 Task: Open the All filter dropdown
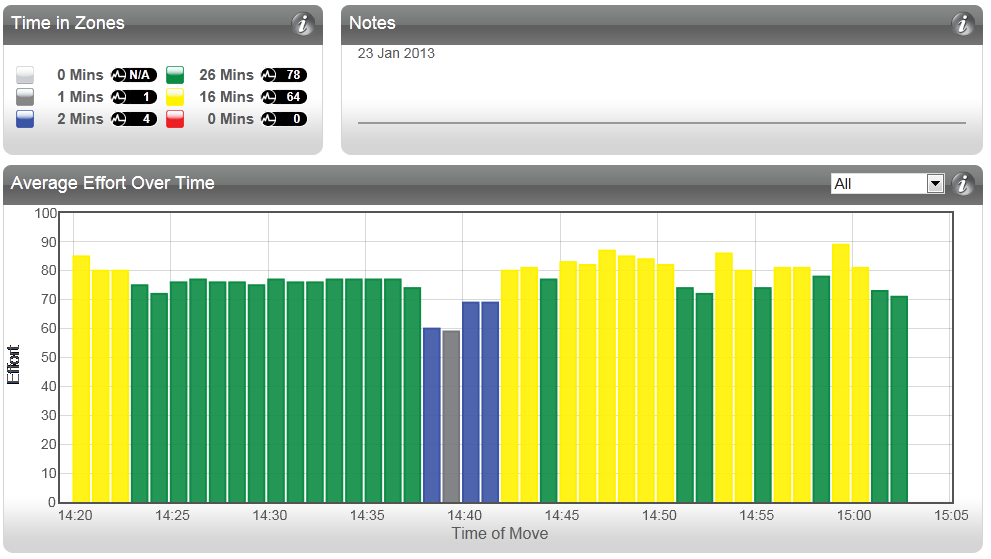pyautogui.click(x=887, y=184)
